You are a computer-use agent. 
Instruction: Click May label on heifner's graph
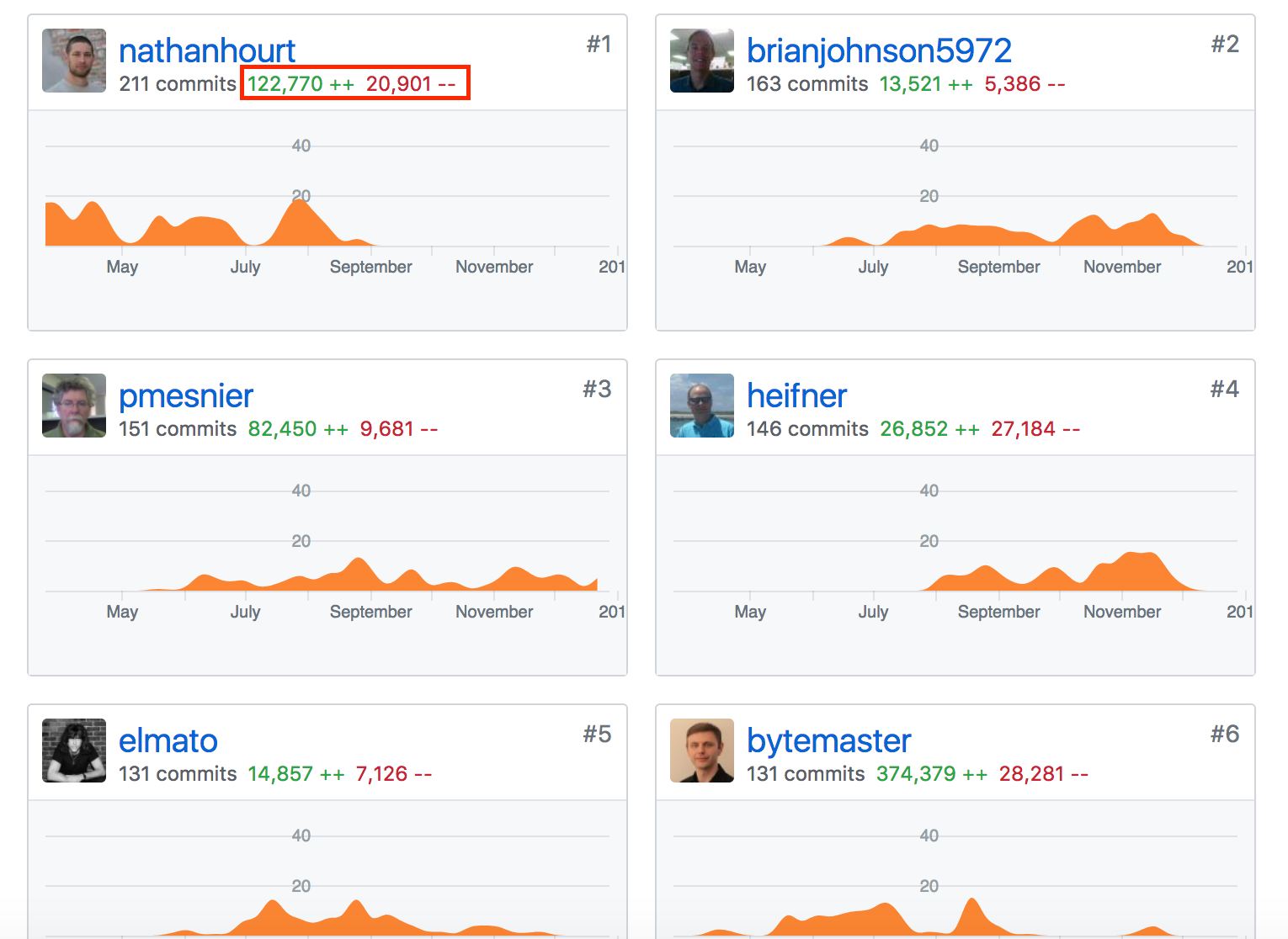(750, 612)
